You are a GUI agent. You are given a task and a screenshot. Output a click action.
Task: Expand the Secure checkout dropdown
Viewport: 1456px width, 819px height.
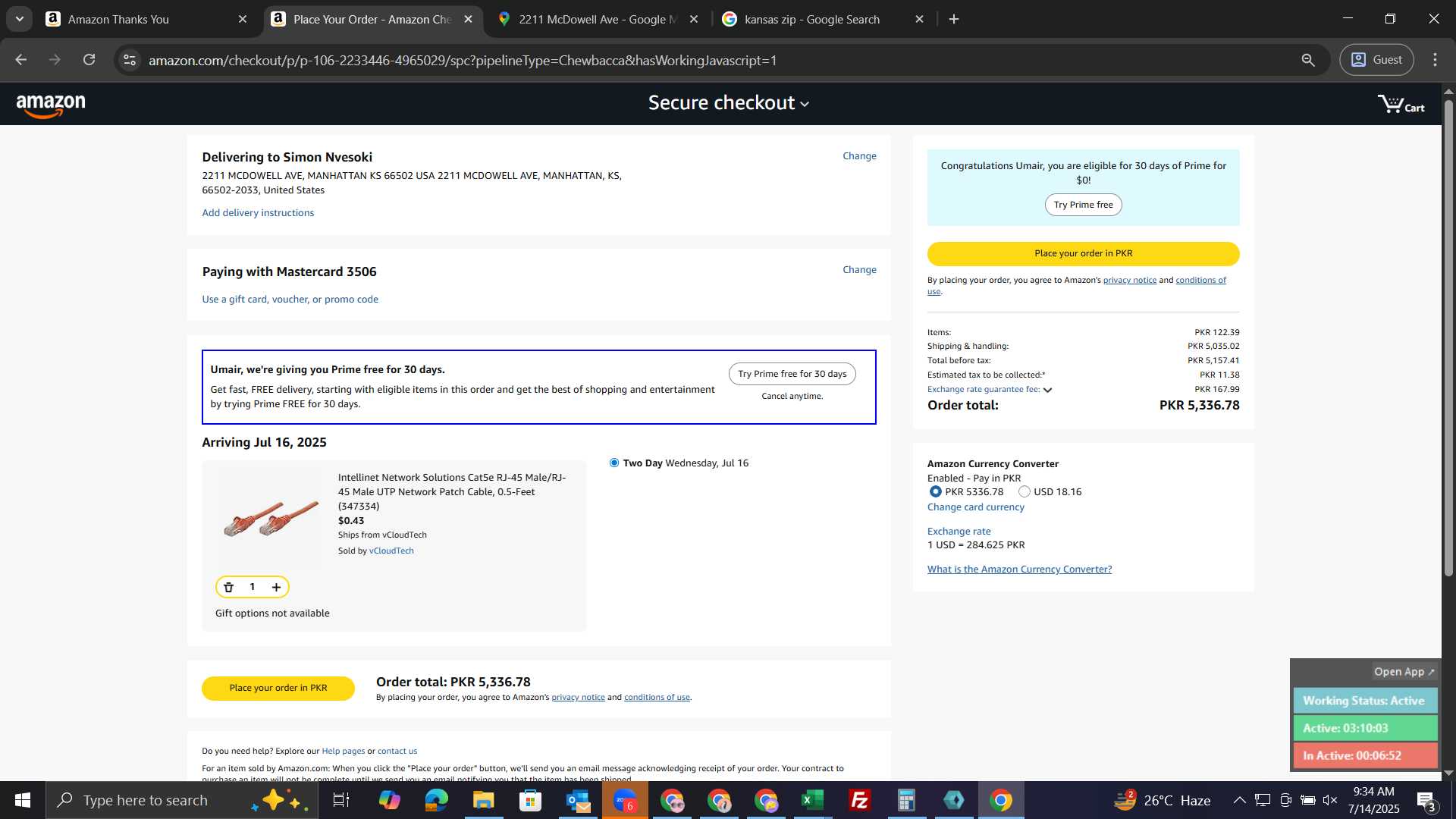pyautogui.click(x=729, y=103)
